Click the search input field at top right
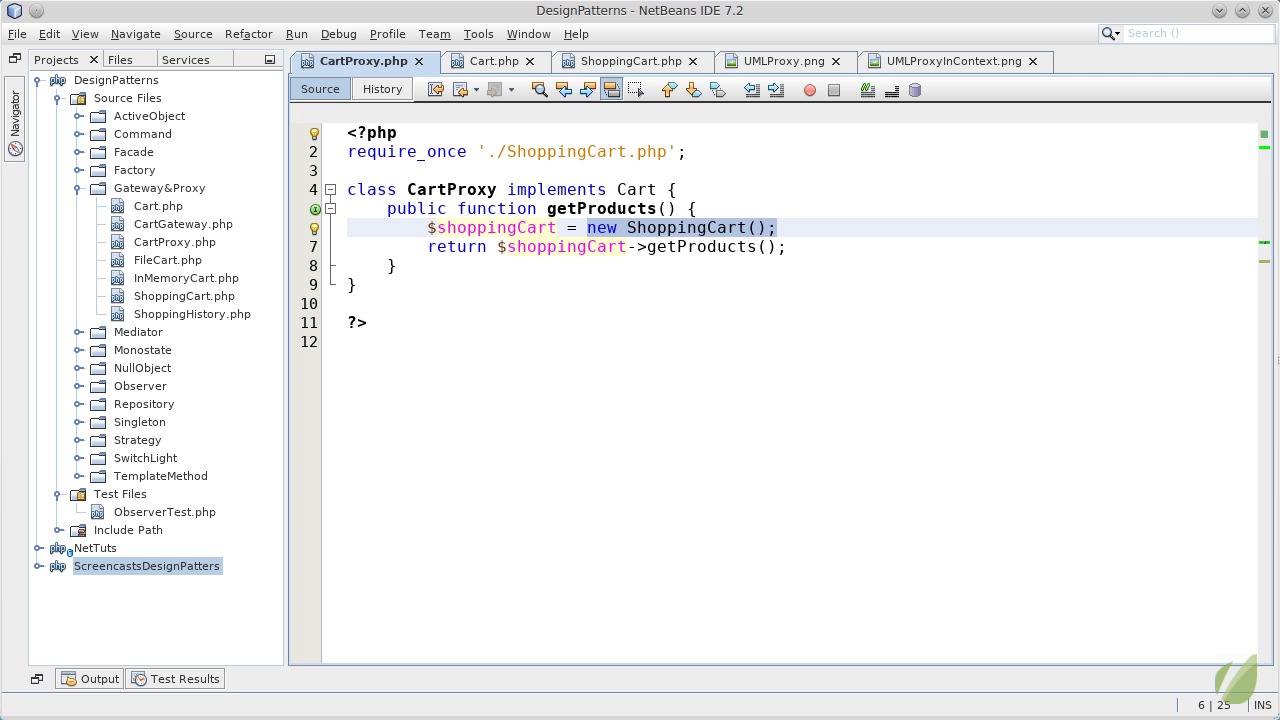1280x720 pixels. tap(1195, 33)
